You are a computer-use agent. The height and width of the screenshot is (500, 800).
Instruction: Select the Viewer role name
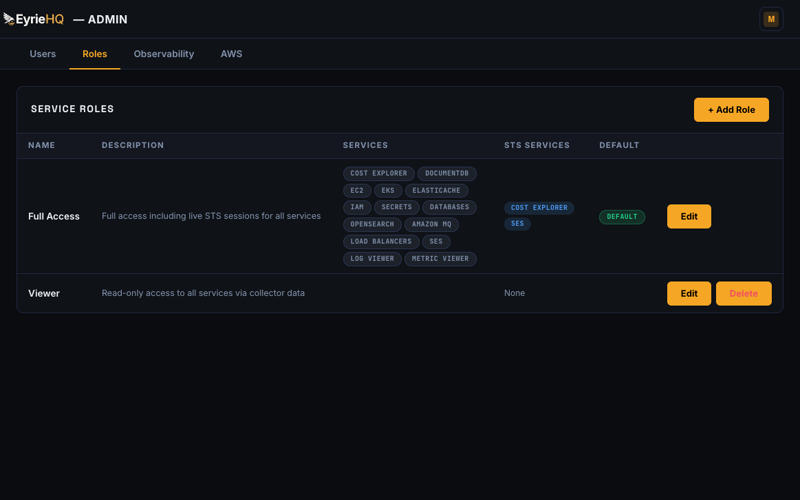pos(44,293)
